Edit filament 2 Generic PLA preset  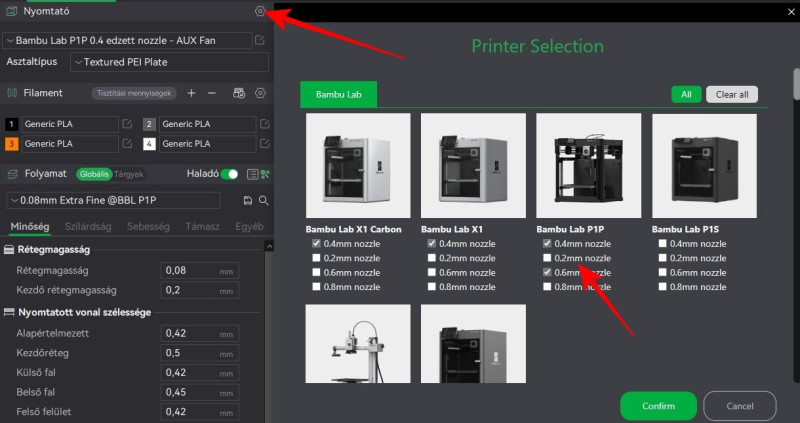tap(265, 124)
